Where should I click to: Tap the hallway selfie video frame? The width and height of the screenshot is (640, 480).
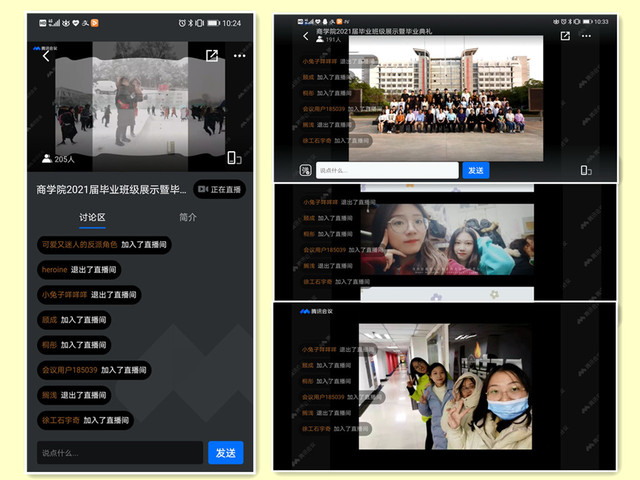click(445, 387)
